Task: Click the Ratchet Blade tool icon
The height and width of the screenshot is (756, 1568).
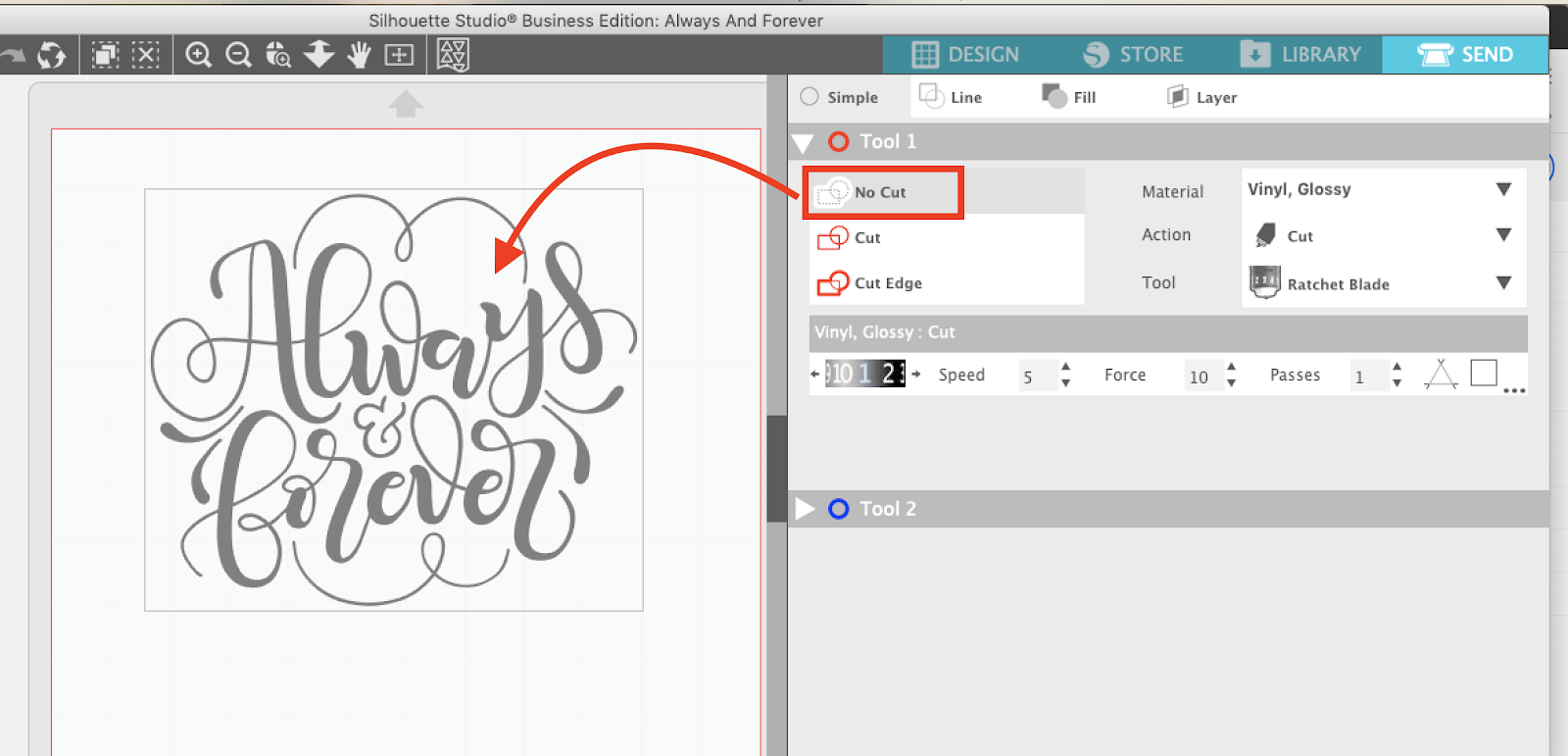Action: click(x=1265, y=282)
